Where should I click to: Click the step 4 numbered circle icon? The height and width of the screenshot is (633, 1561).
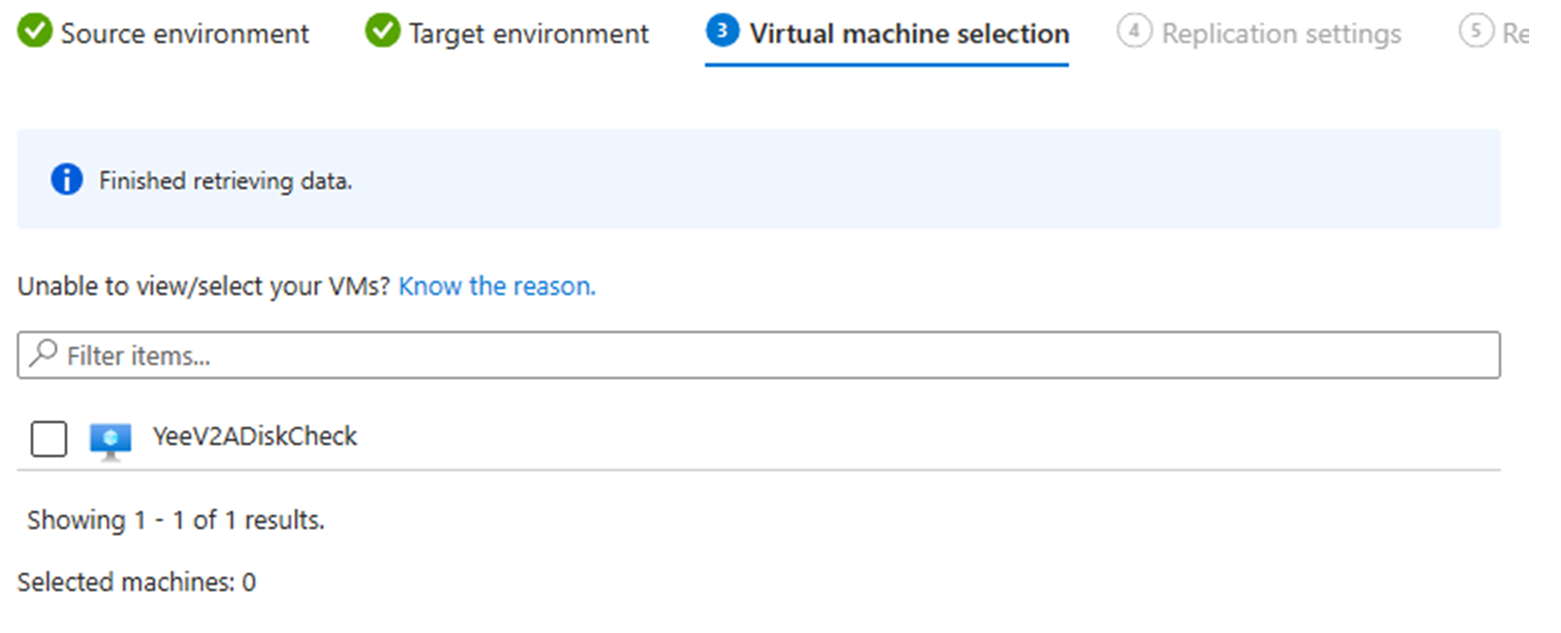click(x=1135, y=31)
